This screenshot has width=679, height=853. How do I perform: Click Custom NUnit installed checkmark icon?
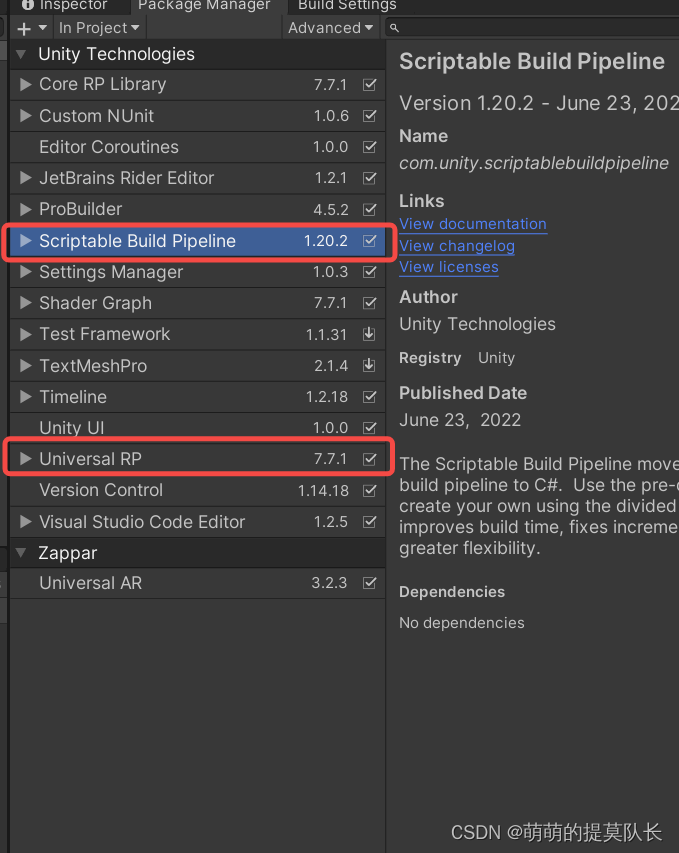point(369,115)
